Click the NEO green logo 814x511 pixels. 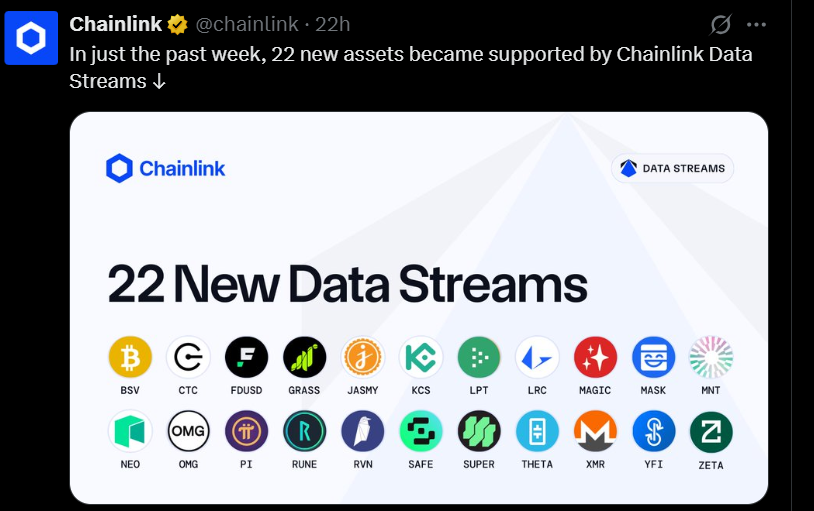point(130,431)
